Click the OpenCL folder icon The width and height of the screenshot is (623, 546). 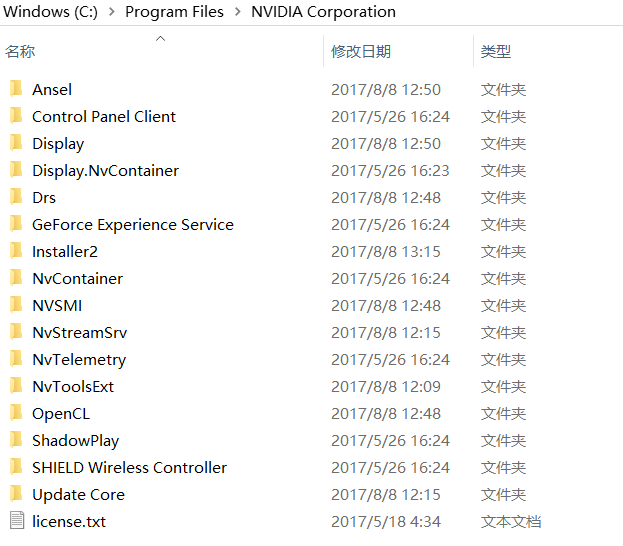pos(16,413)
